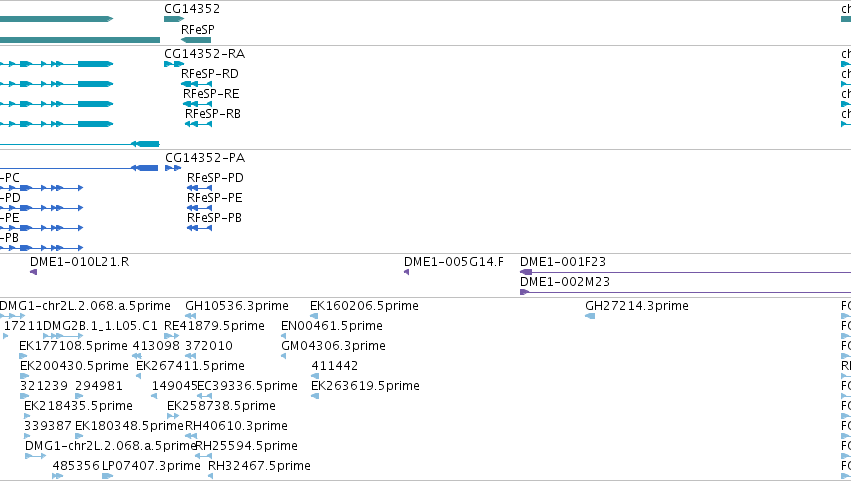851x481 pixels.
Task: Click EN00461.5prime EST label
Action: tap(332, 326)
